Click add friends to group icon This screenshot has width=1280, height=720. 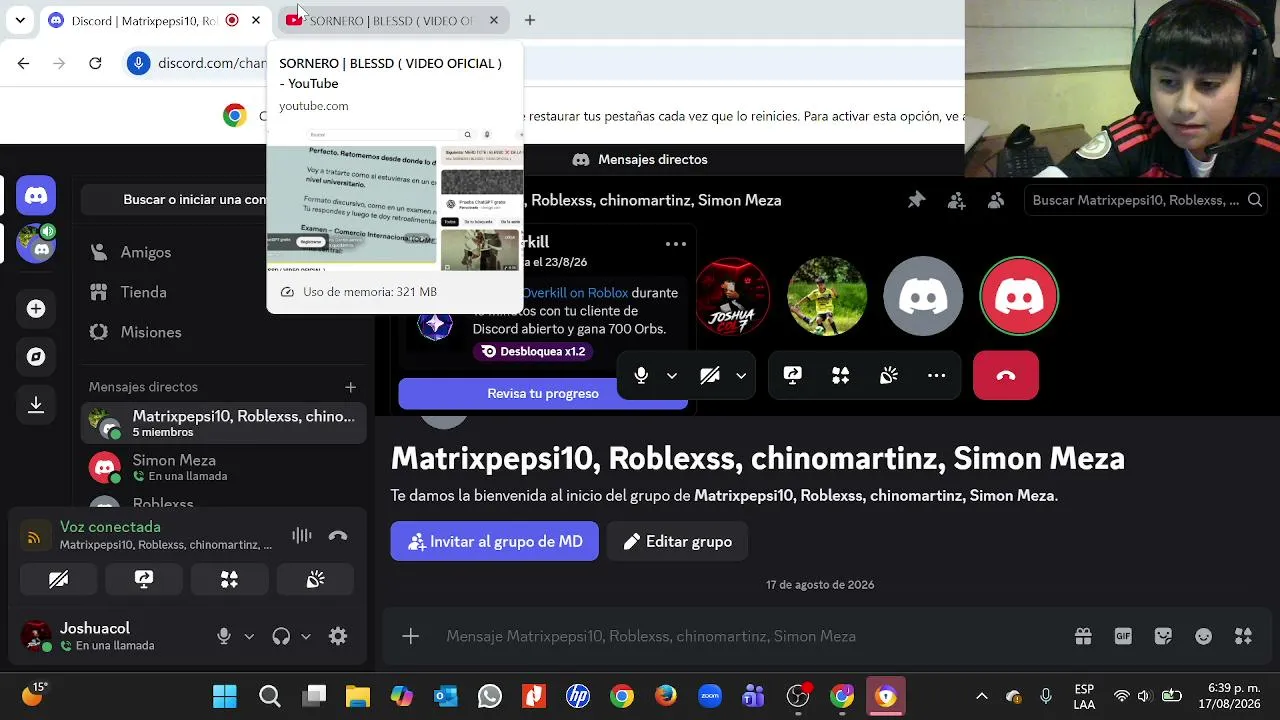(956, 200)
